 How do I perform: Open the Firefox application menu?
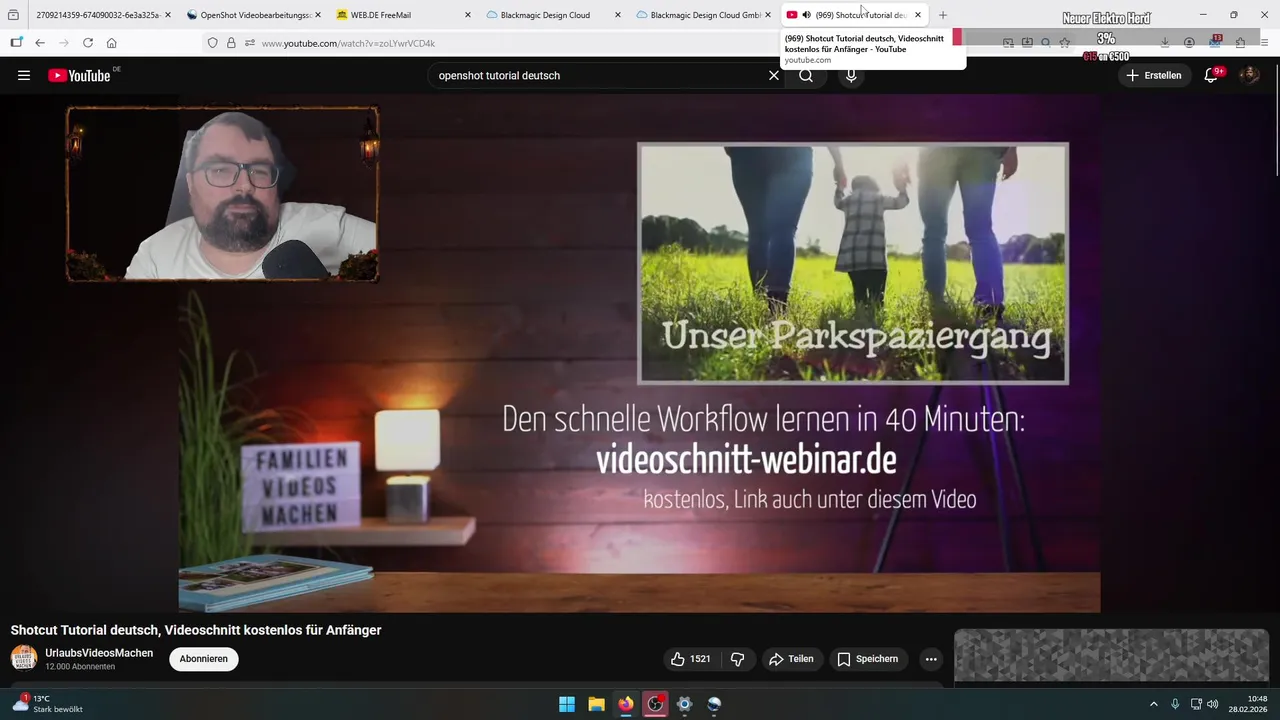coord(1265,43)
